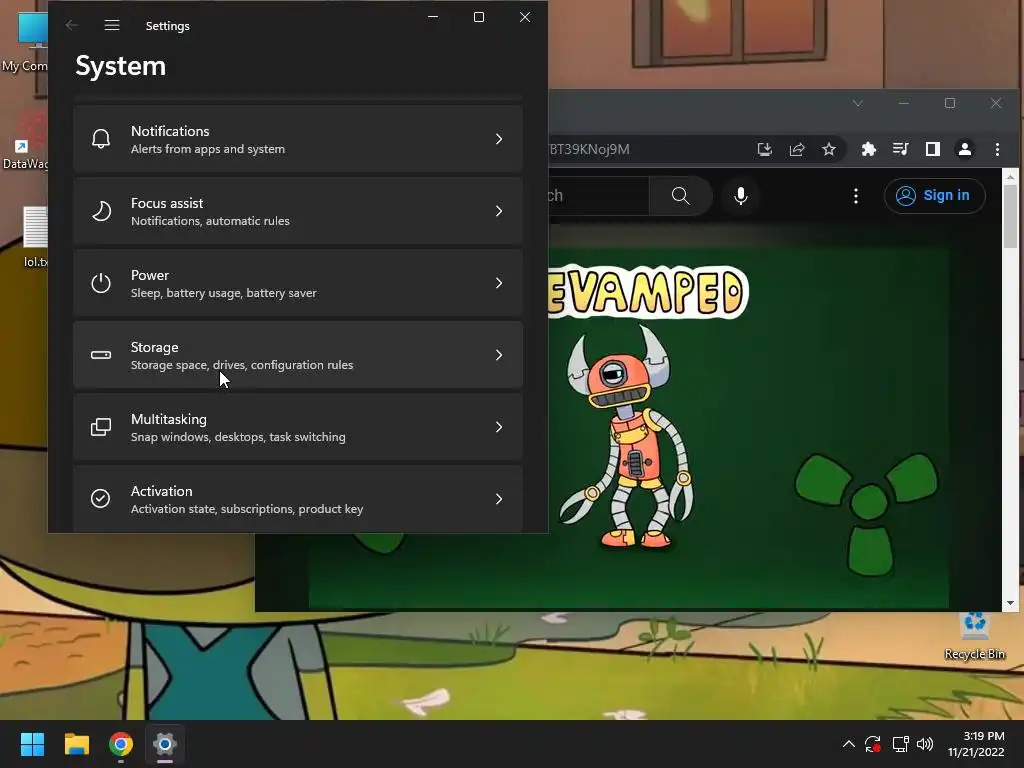Open Chrome profile avatar icon

(965, 150)
